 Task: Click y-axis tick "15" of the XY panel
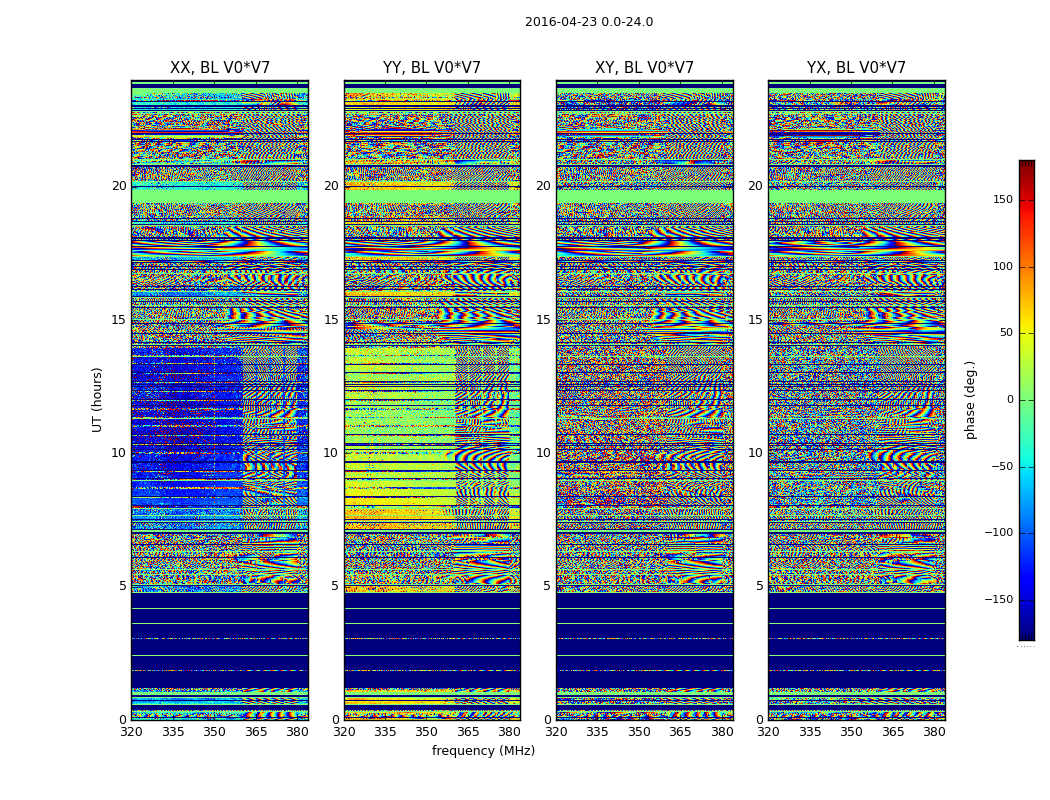click(x=544, y=319)
